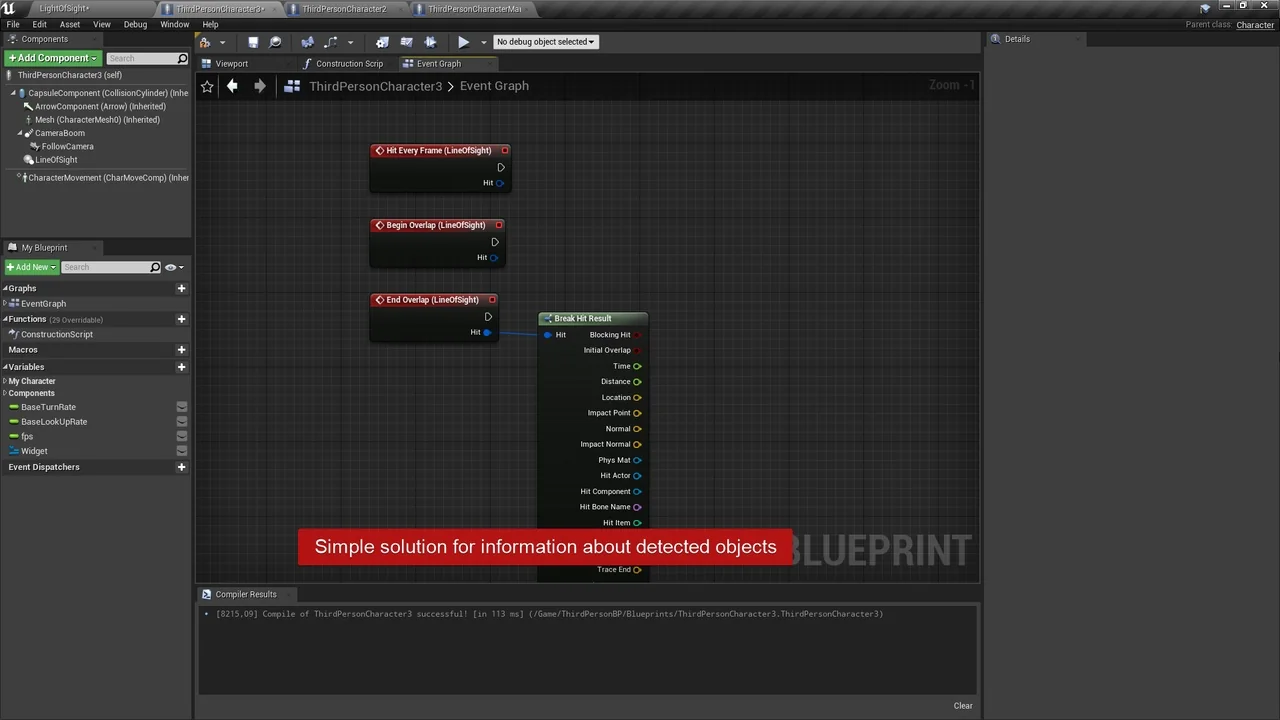Image resolution: width=1280 pixels, height=720 pixels.
Task: Select the green fps variable color pill
Action: tap(13, 436)
